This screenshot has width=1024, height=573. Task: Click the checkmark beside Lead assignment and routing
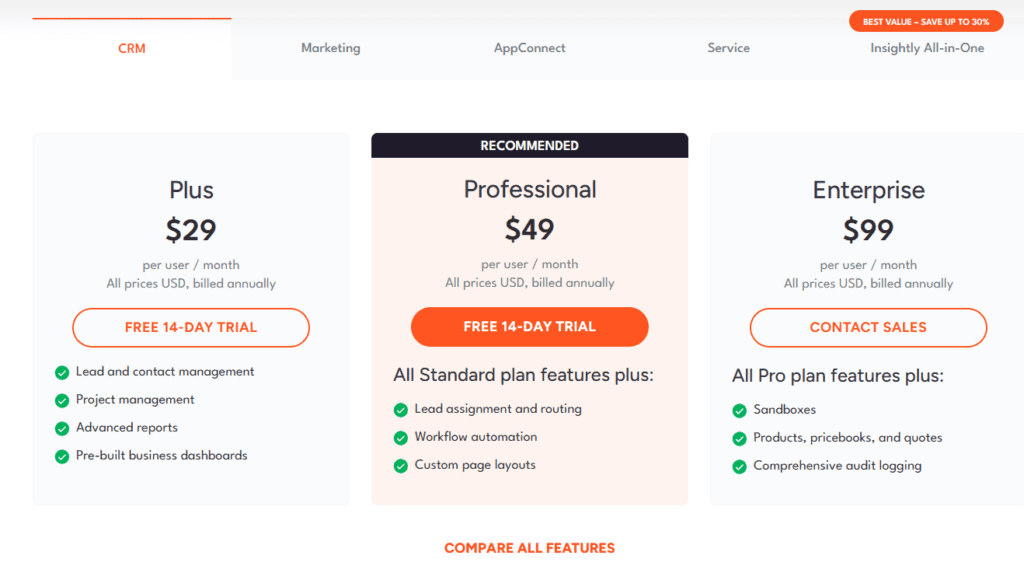coord(401,410)
